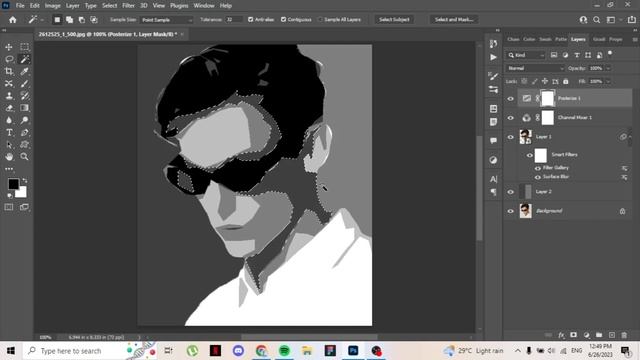Select the Magic Wand tool in toolbox
The image size is (640, 360).
[x=24, y=59]
